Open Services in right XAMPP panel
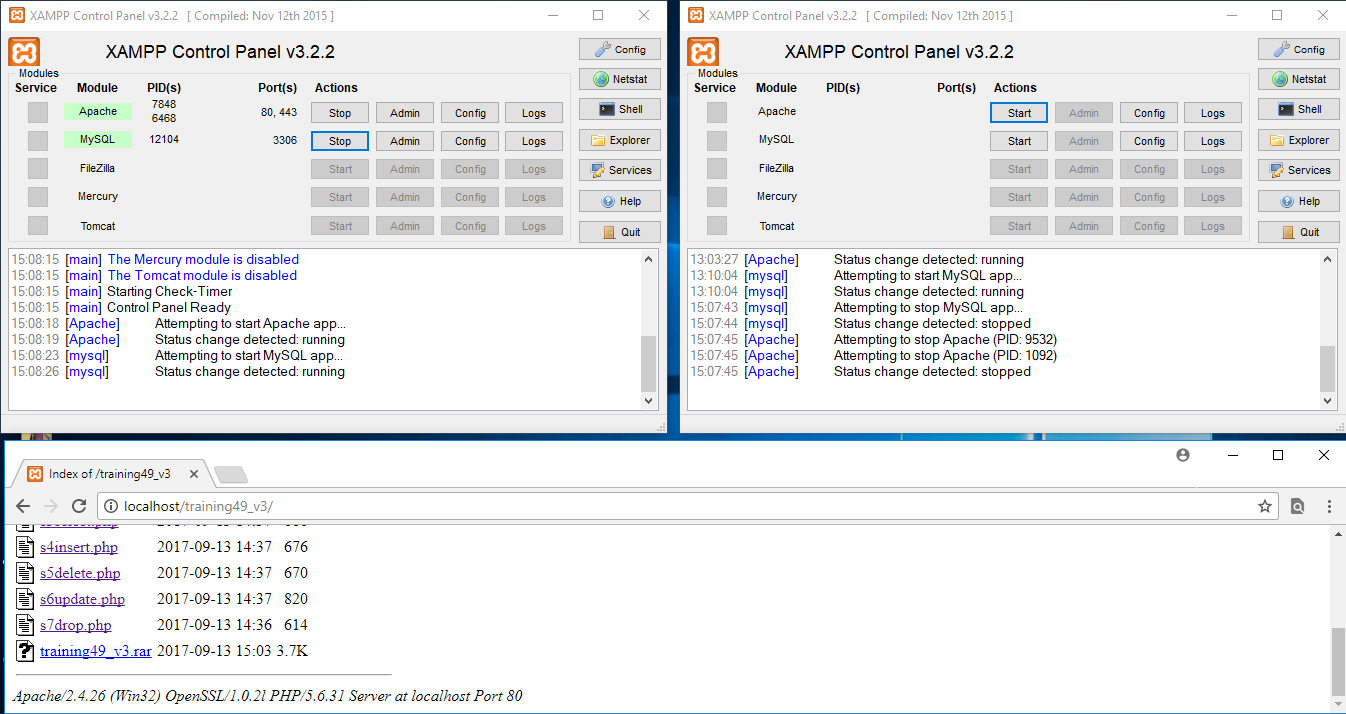This screenshot has width=1346, height=714. 1298,171
